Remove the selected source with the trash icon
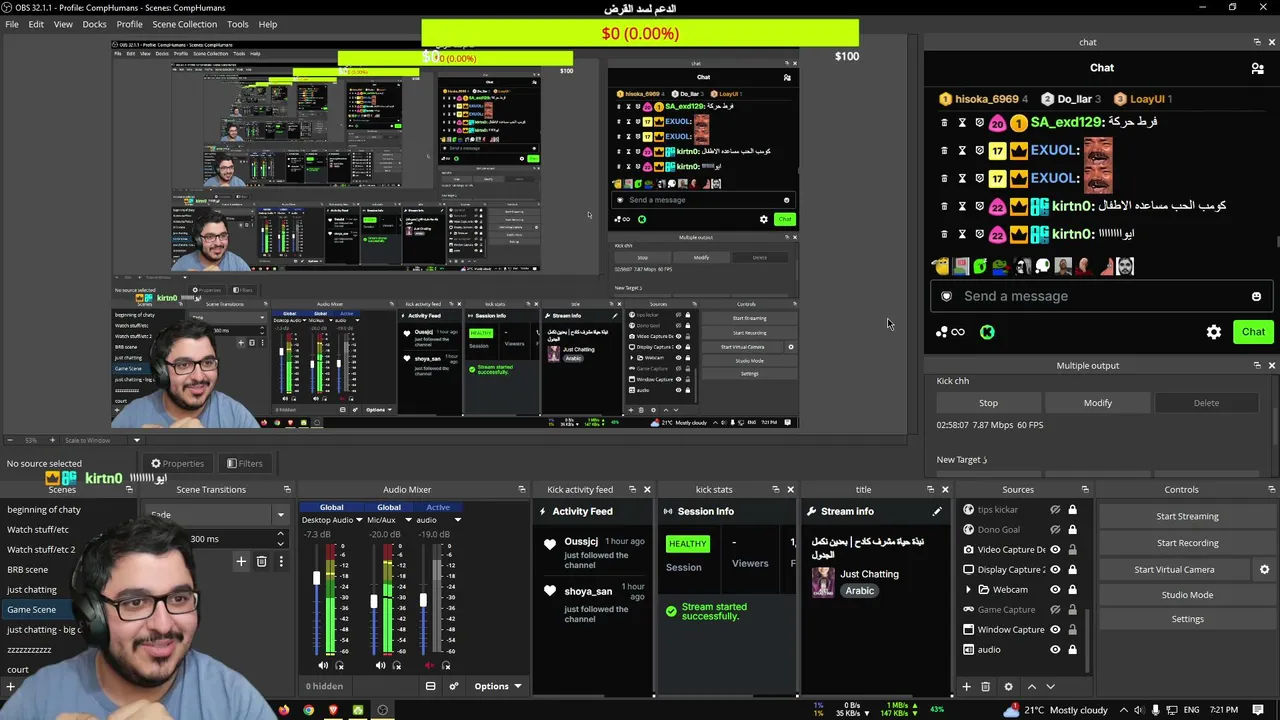 (x=985, y=687)
